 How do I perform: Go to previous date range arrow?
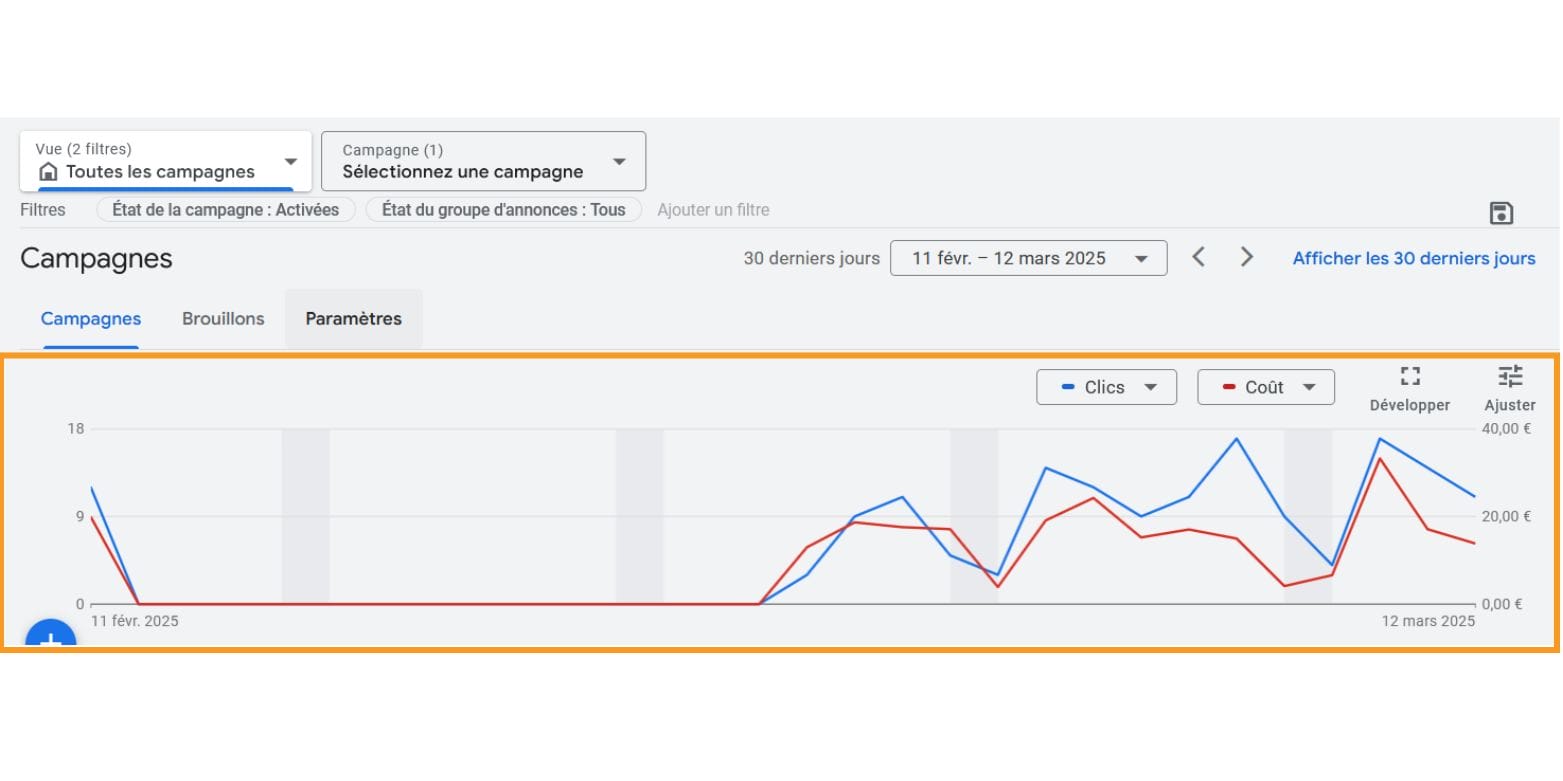[1198, 258]
